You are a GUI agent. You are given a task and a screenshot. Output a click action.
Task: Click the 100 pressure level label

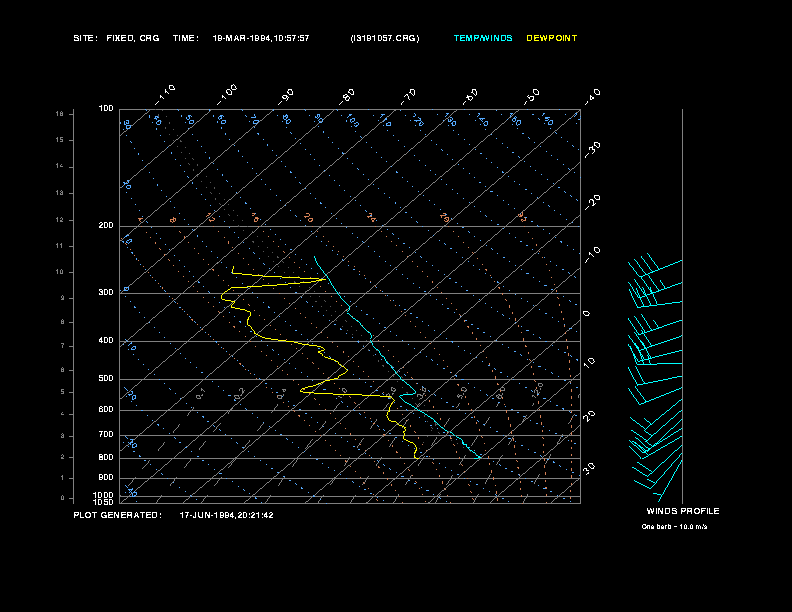106,109
